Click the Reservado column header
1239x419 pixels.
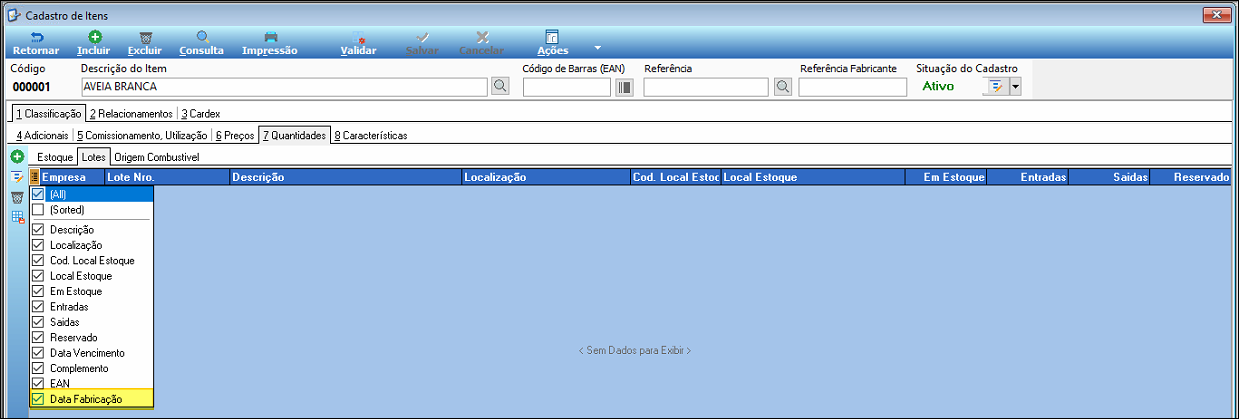click(x=1192, y=177)
